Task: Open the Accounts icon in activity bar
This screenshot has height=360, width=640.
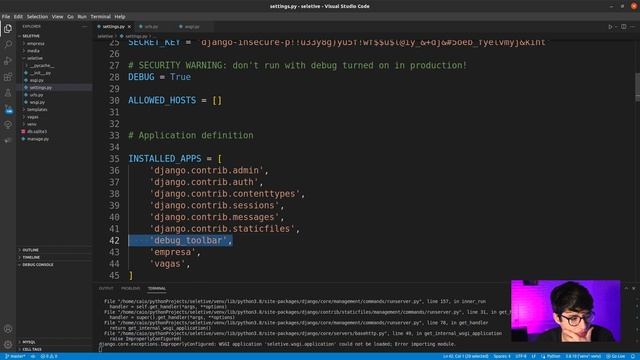Action: coord(8,329)
